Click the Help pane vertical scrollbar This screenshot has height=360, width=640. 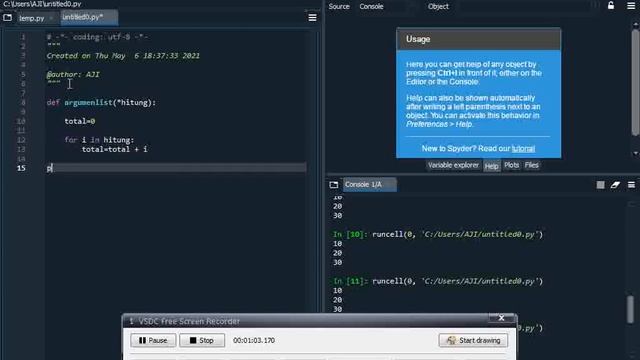[635, 82]
